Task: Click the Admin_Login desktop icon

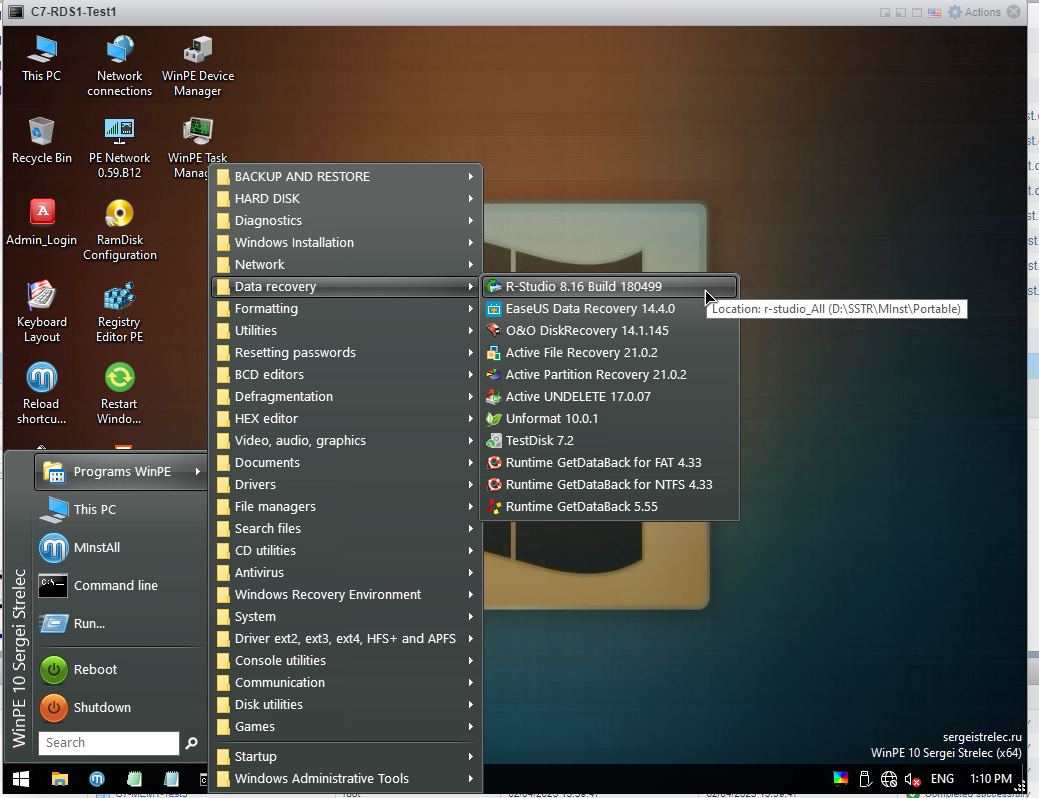Action: click(x=41, y=213)
